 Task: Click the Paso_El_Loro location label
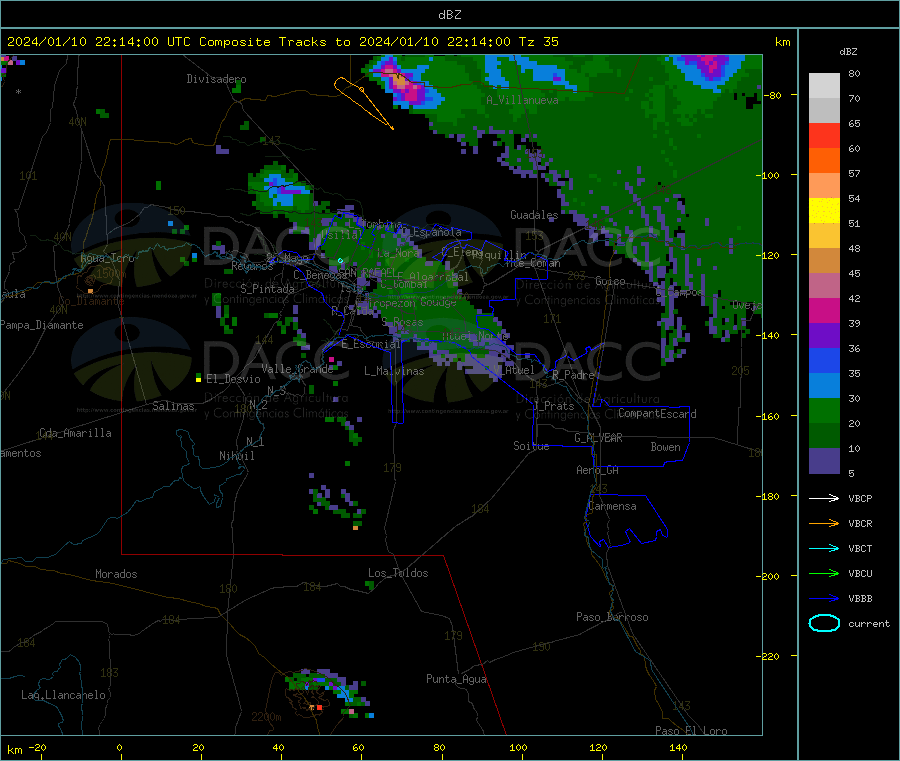(x=691, y=731)
